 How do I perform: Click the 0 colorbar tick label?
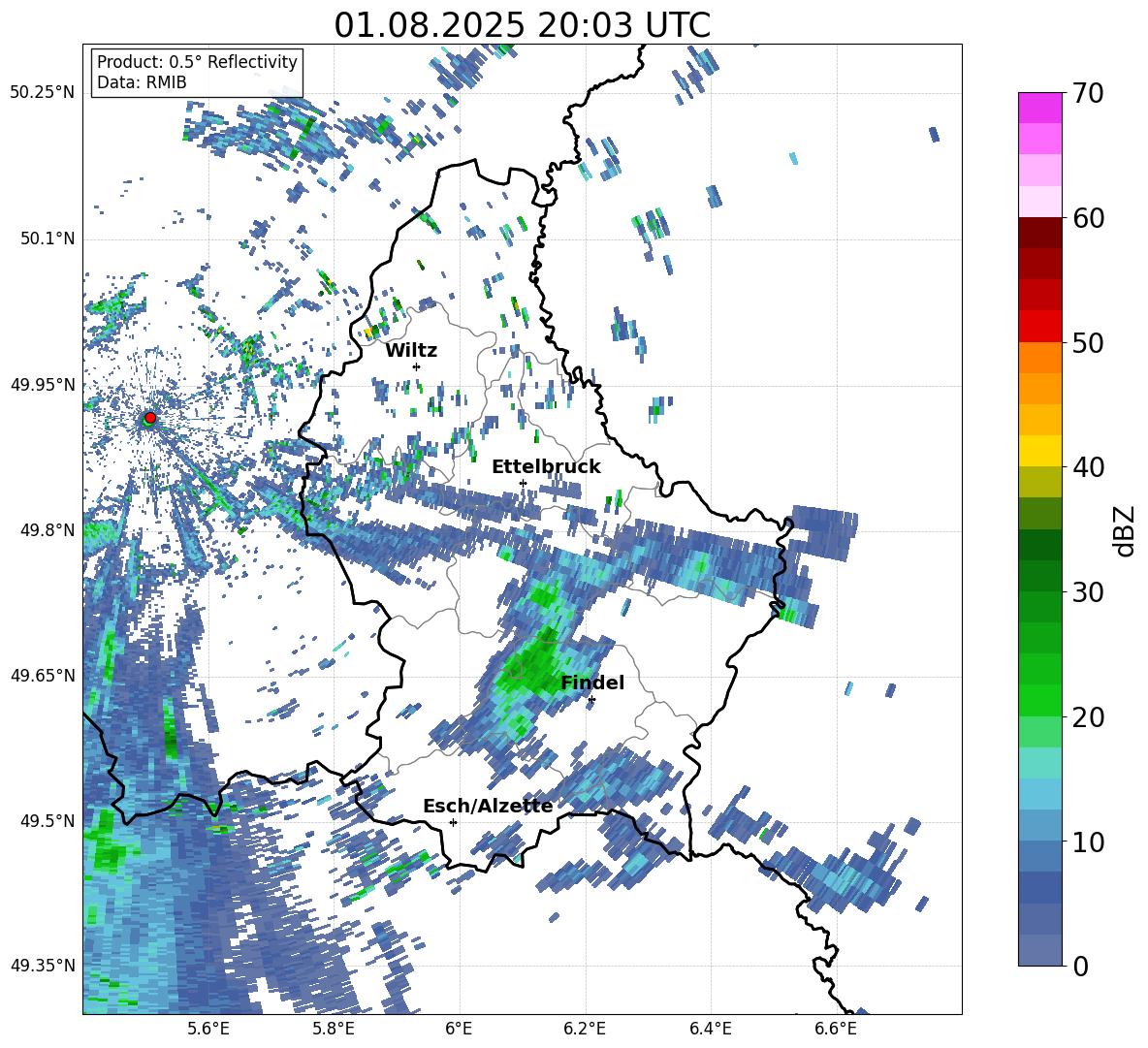[1080, 966]
